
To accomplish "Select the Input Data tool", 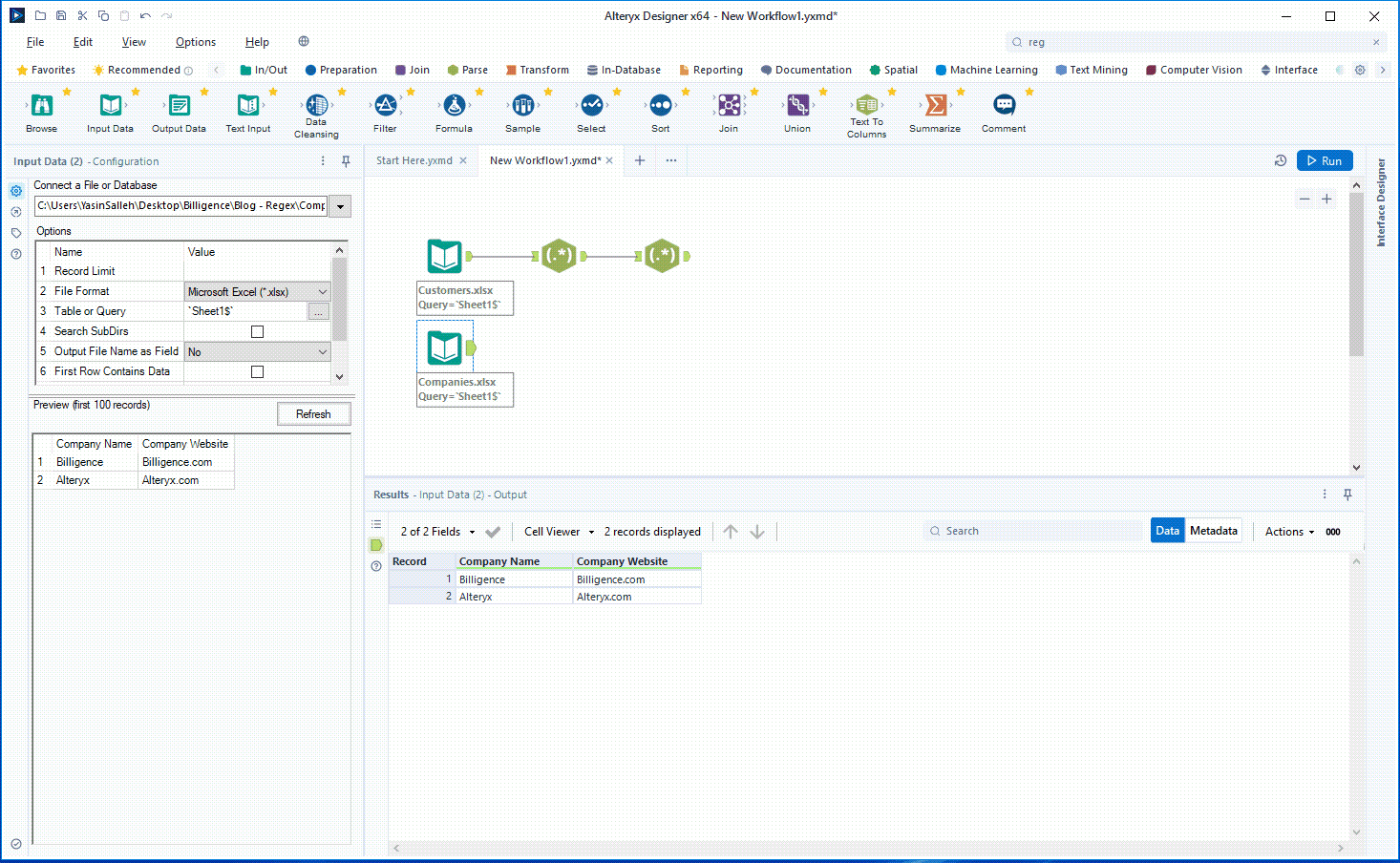I will point(110,112).
